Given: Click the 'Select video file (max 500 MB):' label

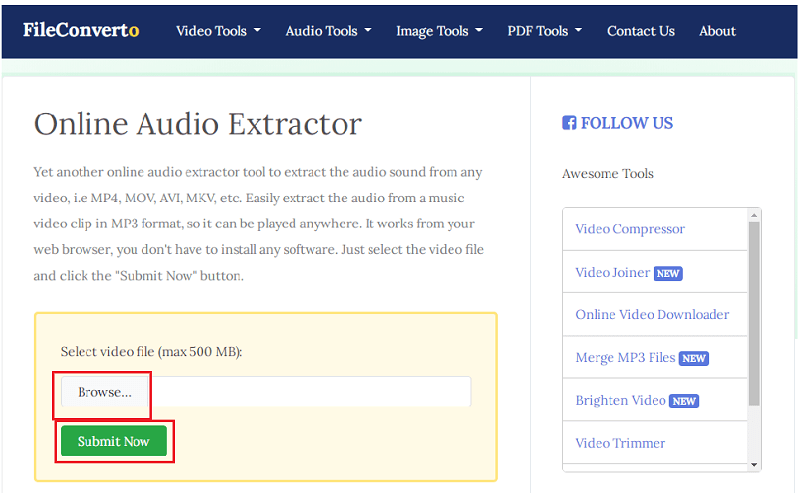Looking at the screenshot, I should click(x=152, y=352).
